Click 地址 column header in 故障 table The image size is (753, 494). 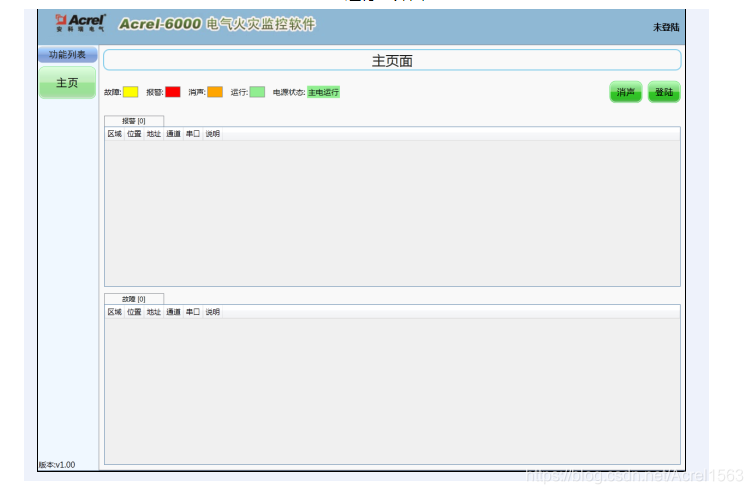[x=154, y=312]
